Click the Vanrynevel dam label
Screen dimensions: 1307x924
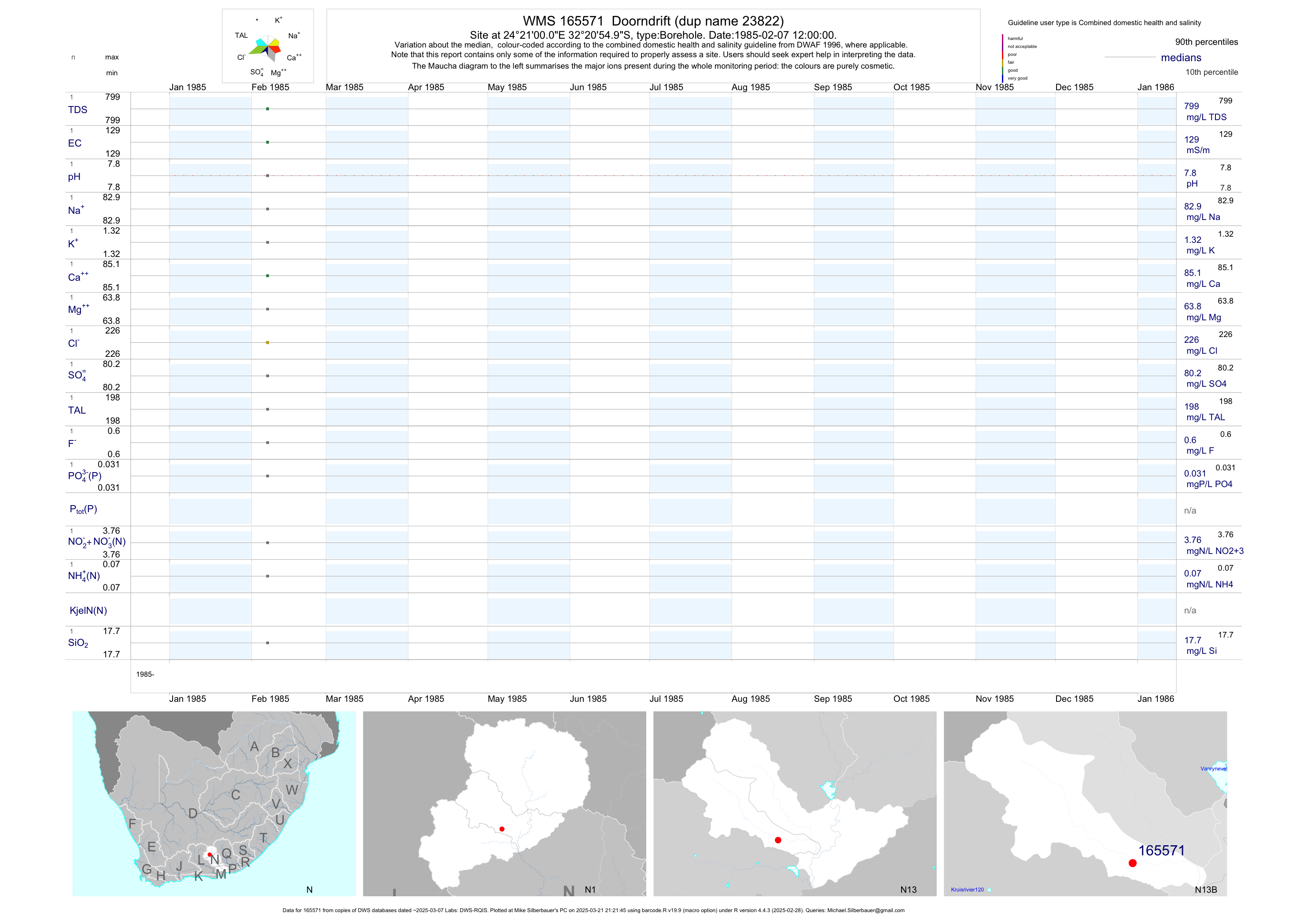(1213, 769)
